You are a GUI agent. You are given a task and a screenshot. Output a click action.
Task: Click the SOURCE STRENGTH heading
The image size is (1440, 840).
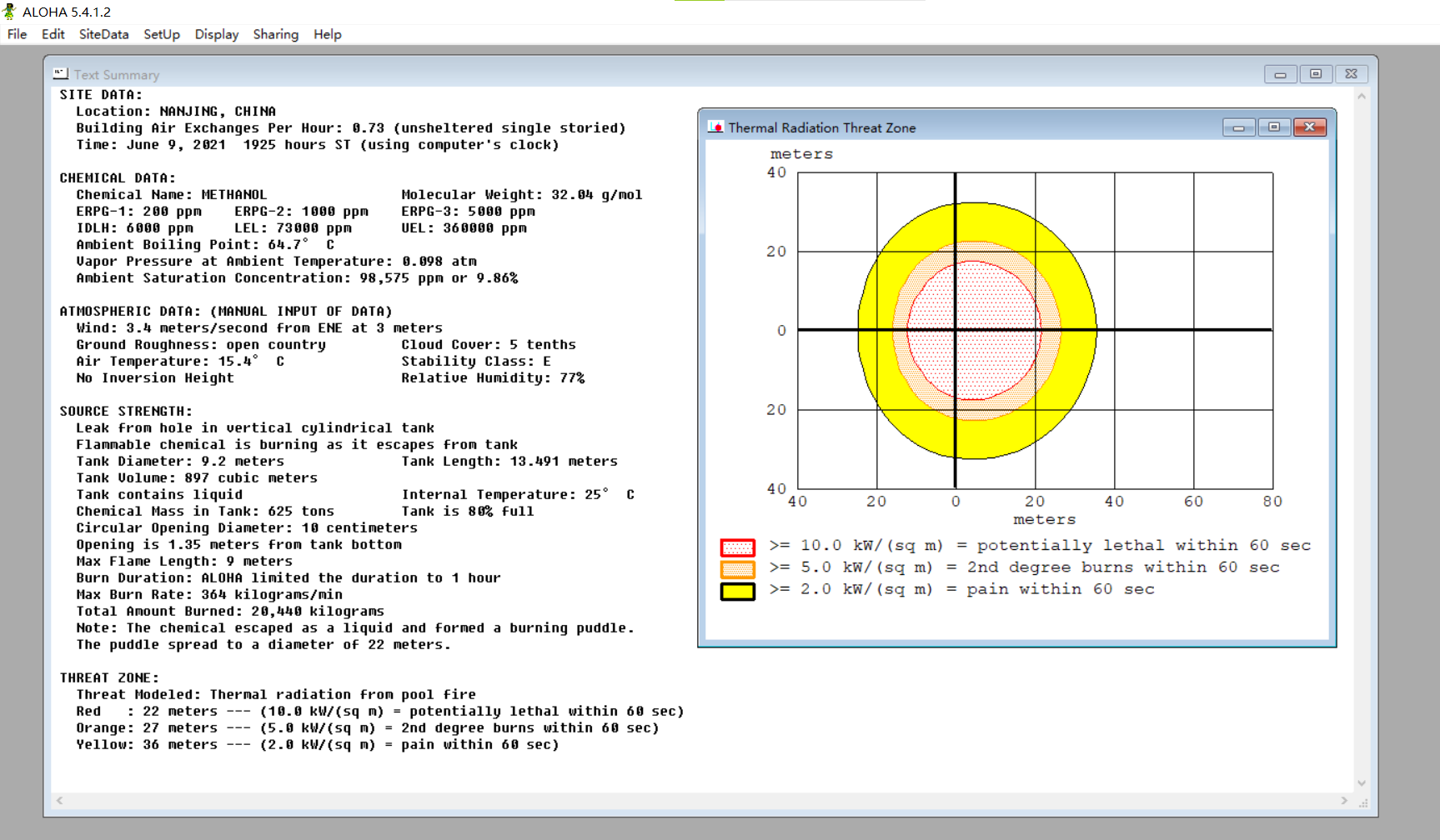(126, 412)
